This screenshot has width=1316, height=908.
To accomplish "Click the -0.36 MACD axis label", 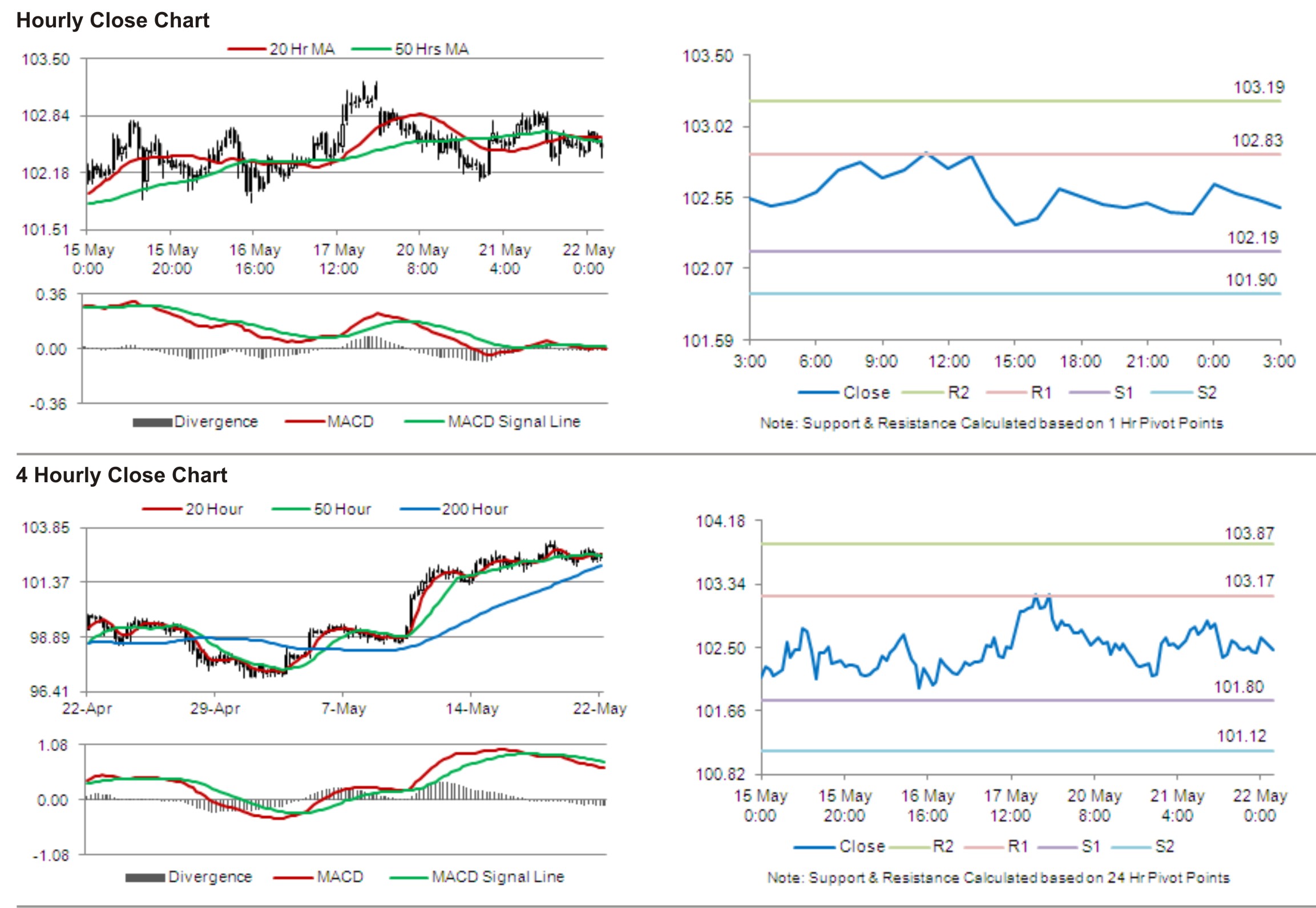I will pos(49,404).
